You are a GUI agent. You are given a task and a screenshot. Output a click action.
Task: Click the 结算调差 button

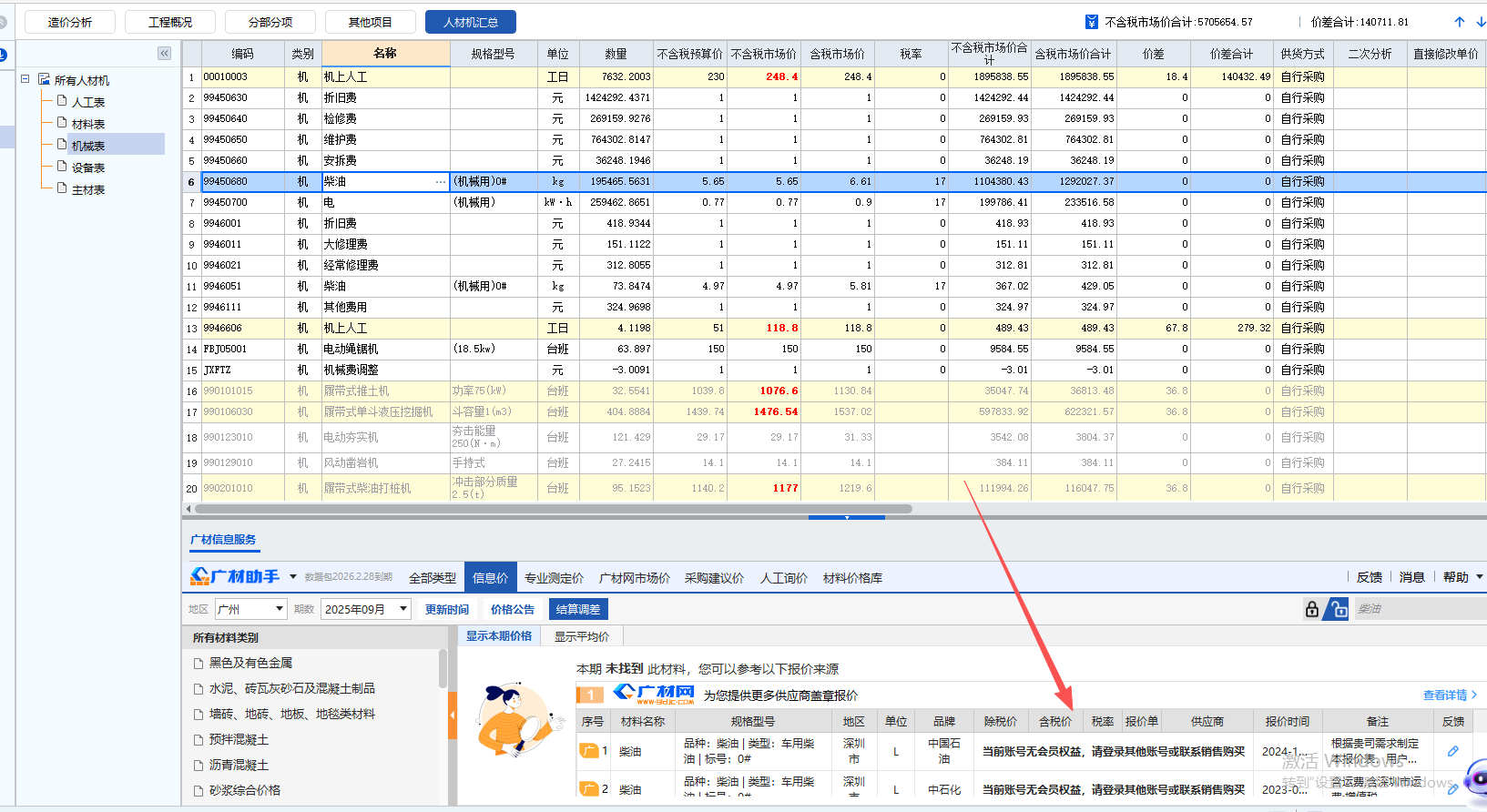(578, 610)
